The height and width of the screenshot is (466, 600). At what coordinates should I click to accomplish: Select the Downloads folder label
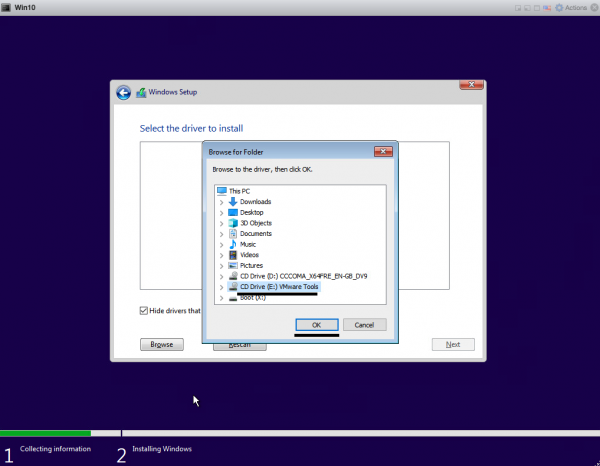pos(256,202)
